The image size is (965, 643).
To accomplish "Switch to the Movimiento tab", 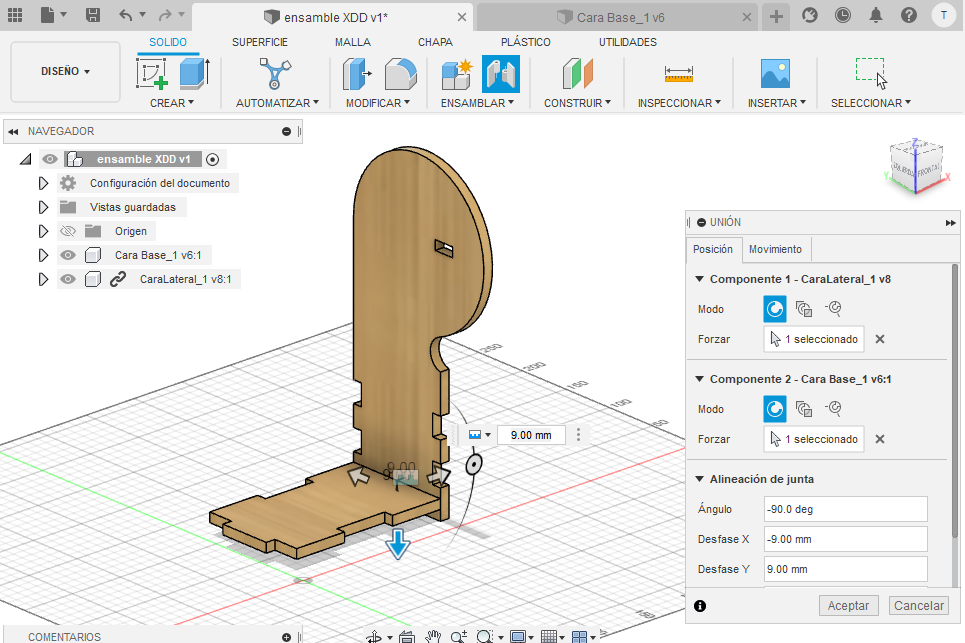I will (775, 249).
